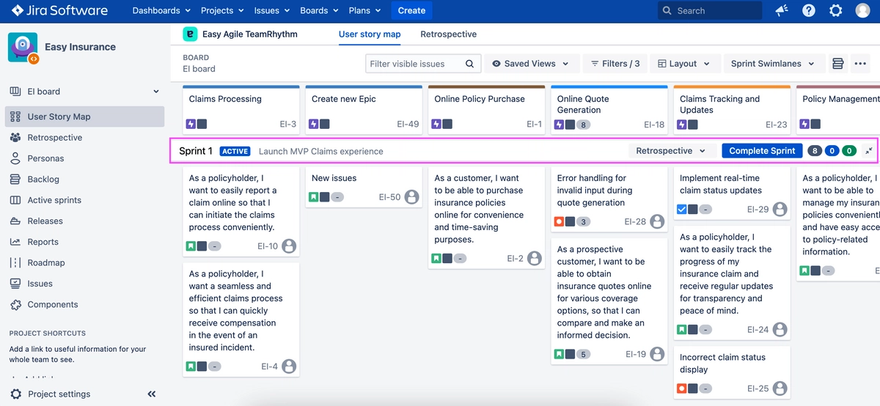Collapse the Sprint 1 swimlane arrows icon
Viewport: 880px width, 406px height.
point(869,151)
